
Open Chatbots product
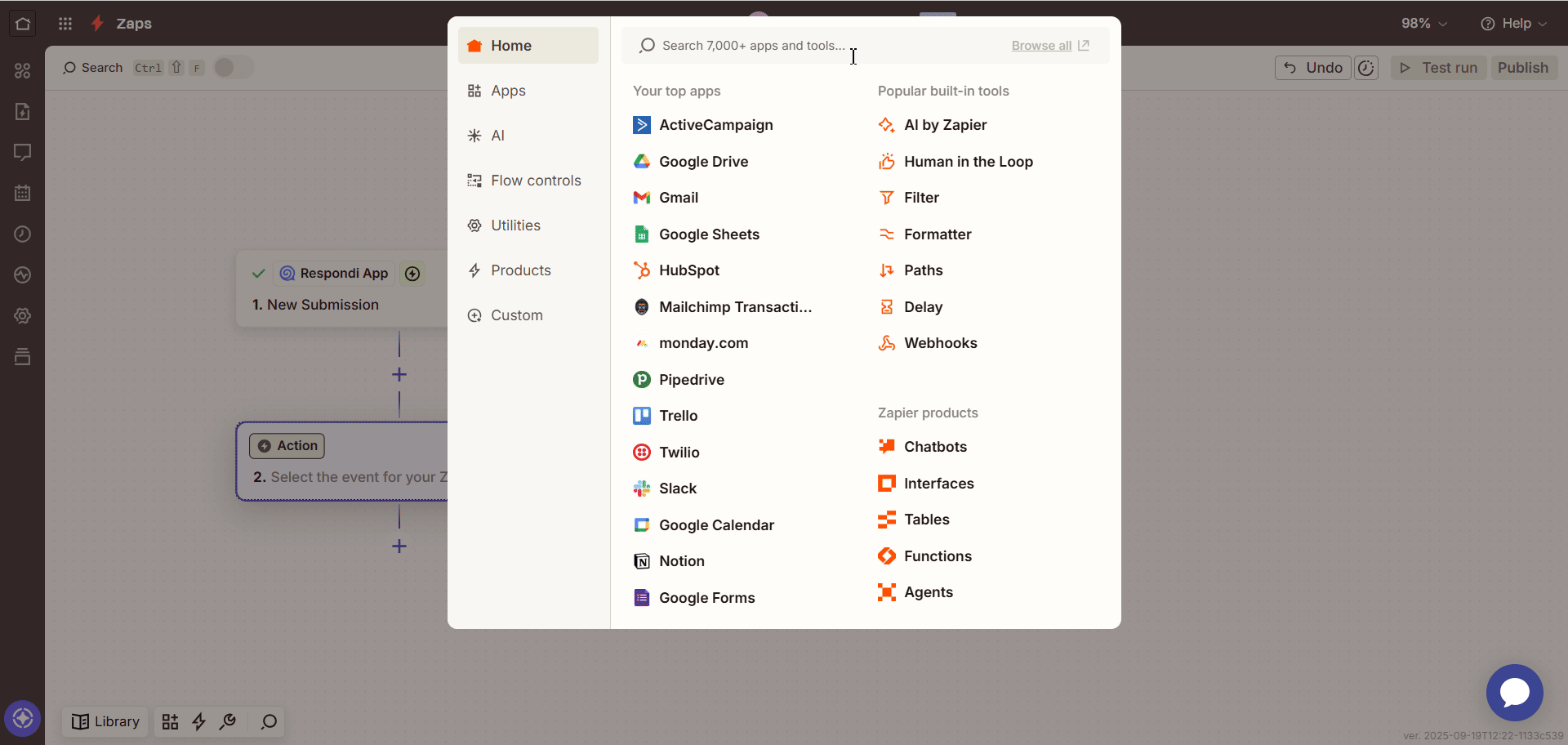point(923,447)
